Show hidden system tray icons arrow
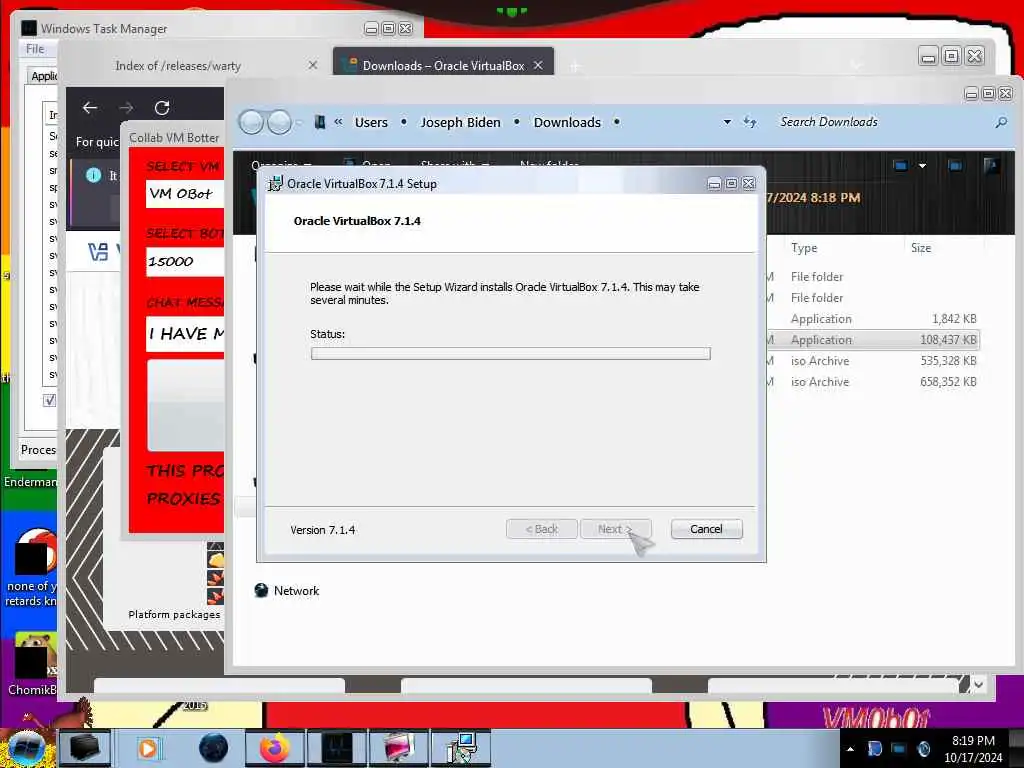Screen dimensions: 1024x768 click(x=850, y=748)
